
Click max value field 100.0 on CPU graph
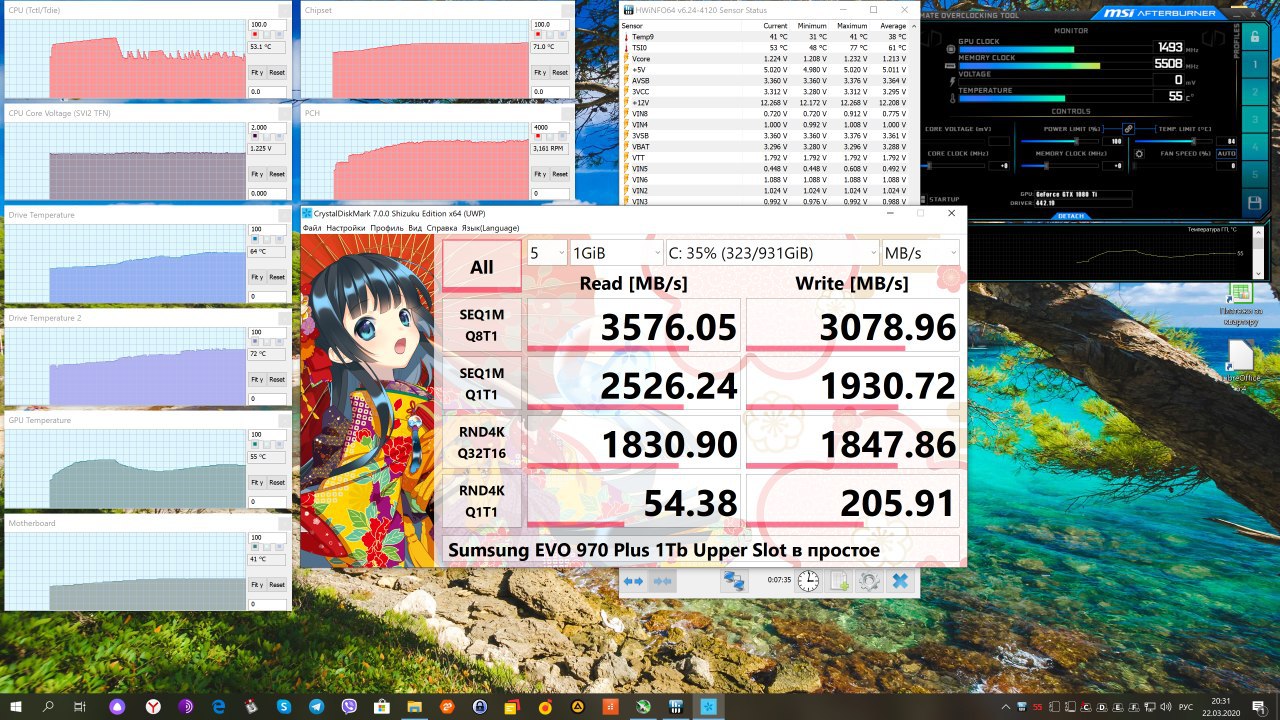268,25
